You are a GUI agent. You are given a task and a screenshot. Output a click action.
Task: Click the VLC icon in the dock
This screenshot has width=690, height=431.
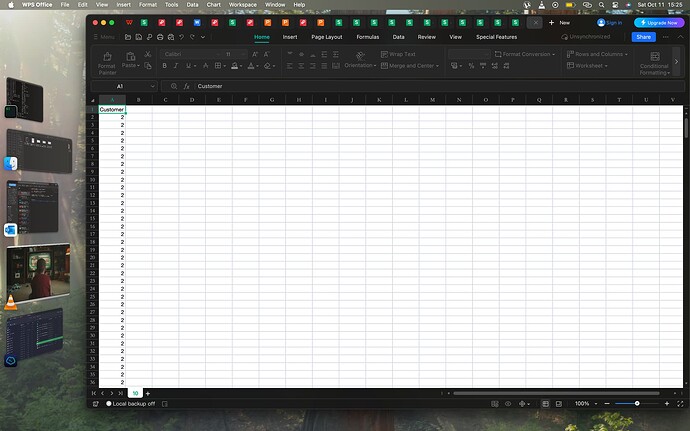(11, 302)
